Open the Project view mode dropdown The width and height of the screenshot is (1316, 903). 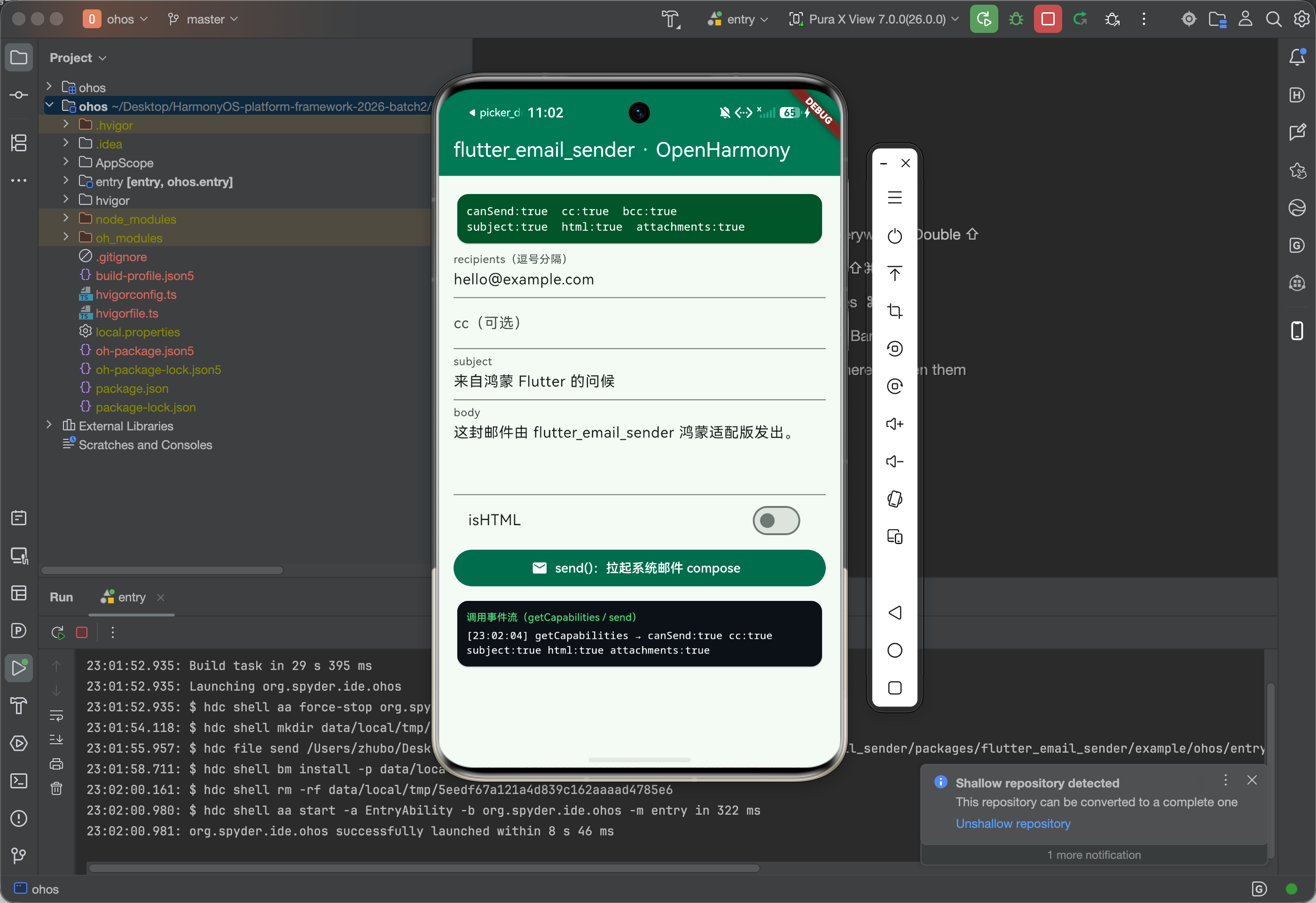78,58
